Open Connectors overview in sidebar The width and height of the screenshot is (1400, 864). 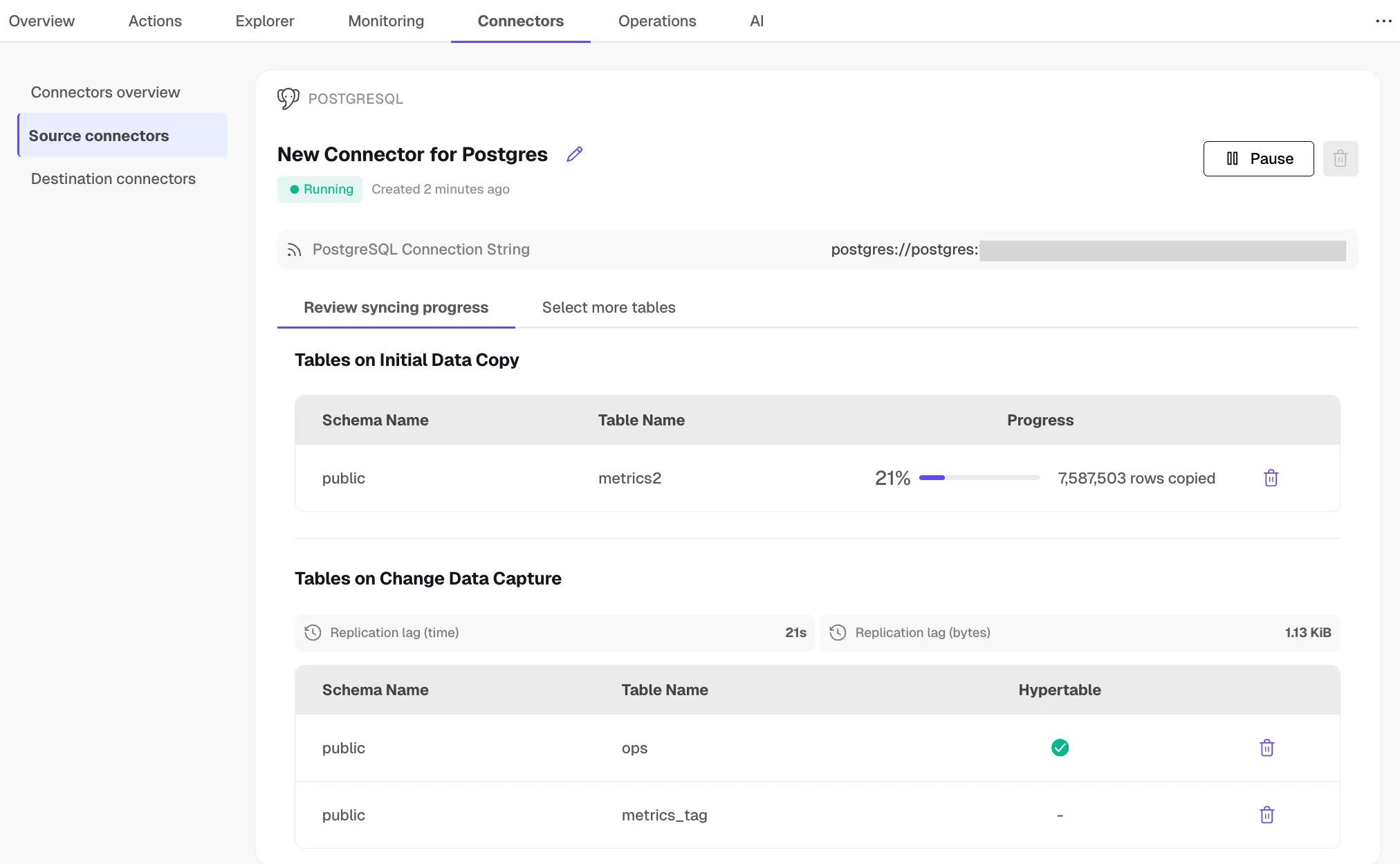105,92
